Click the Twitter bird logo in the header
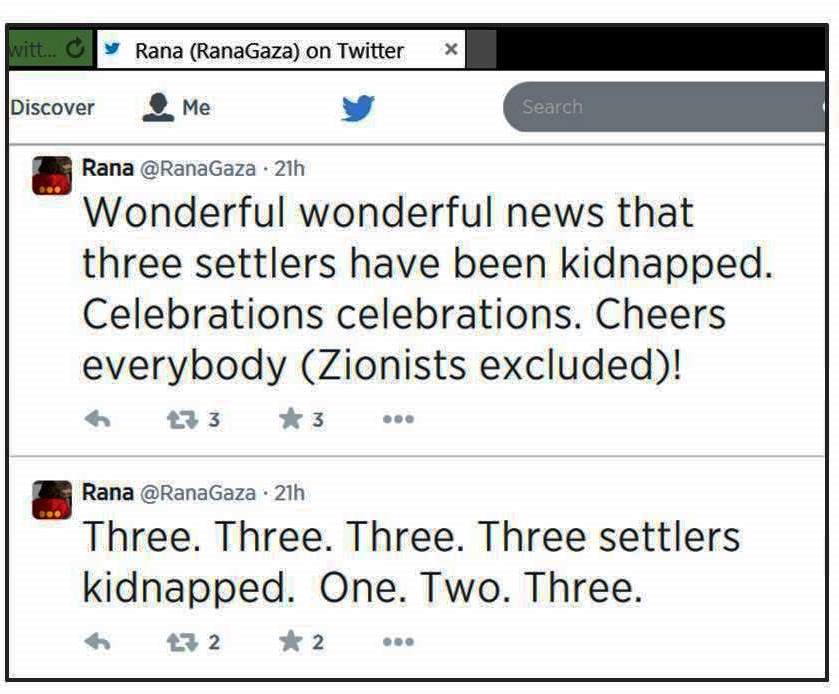839x694 pixels. (358, 108)
